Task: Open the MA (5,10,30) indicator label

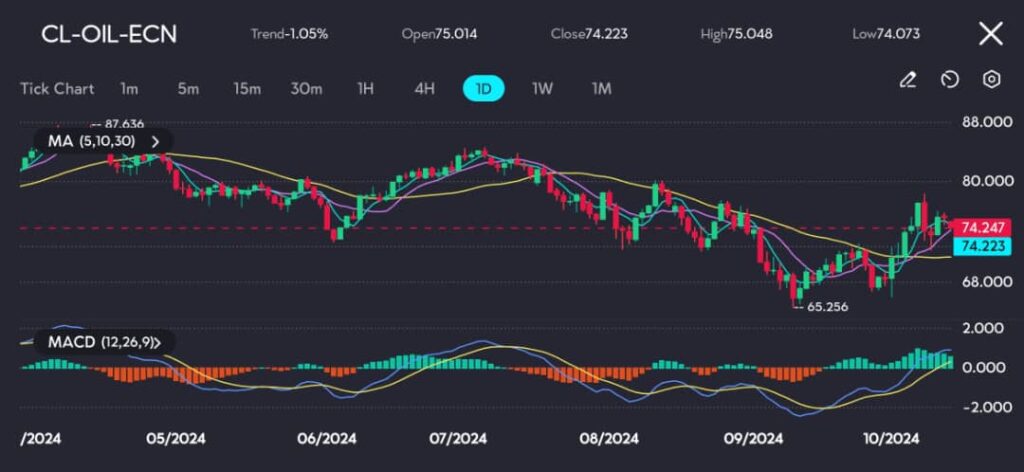Action: (93, 142)
